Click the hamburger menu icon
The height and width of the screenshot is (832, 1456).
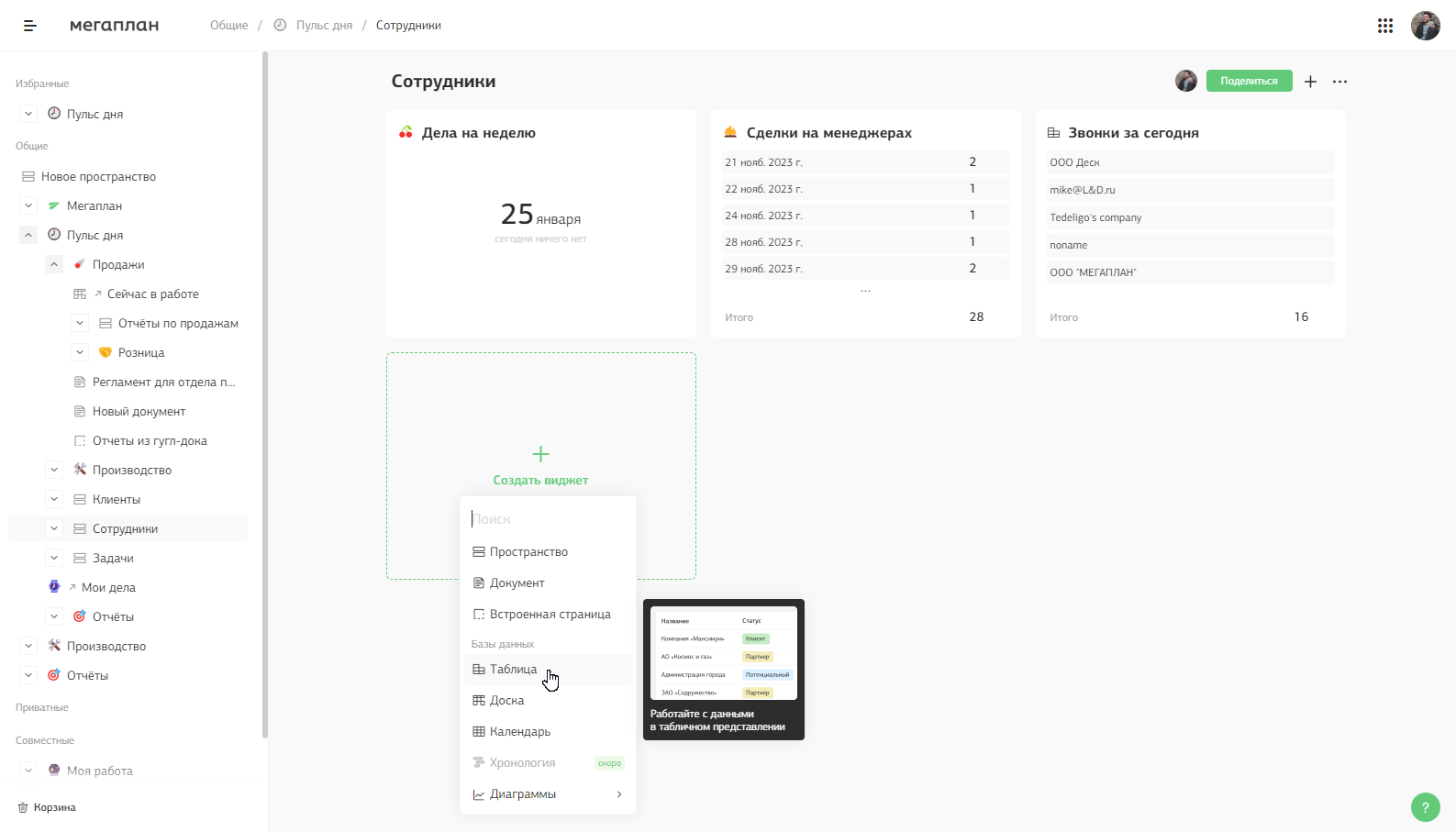29,26
